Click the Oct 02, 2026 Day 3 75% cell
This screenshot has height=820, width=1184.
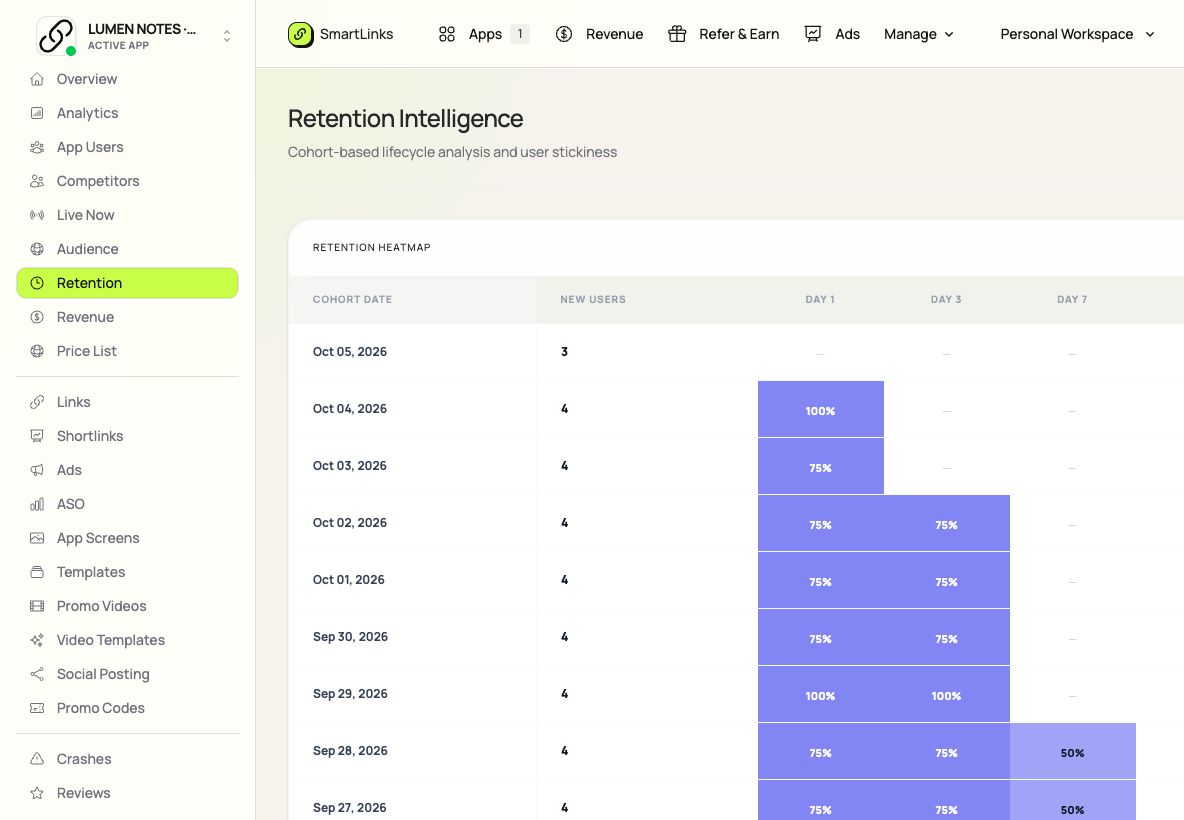coord(947,523)
